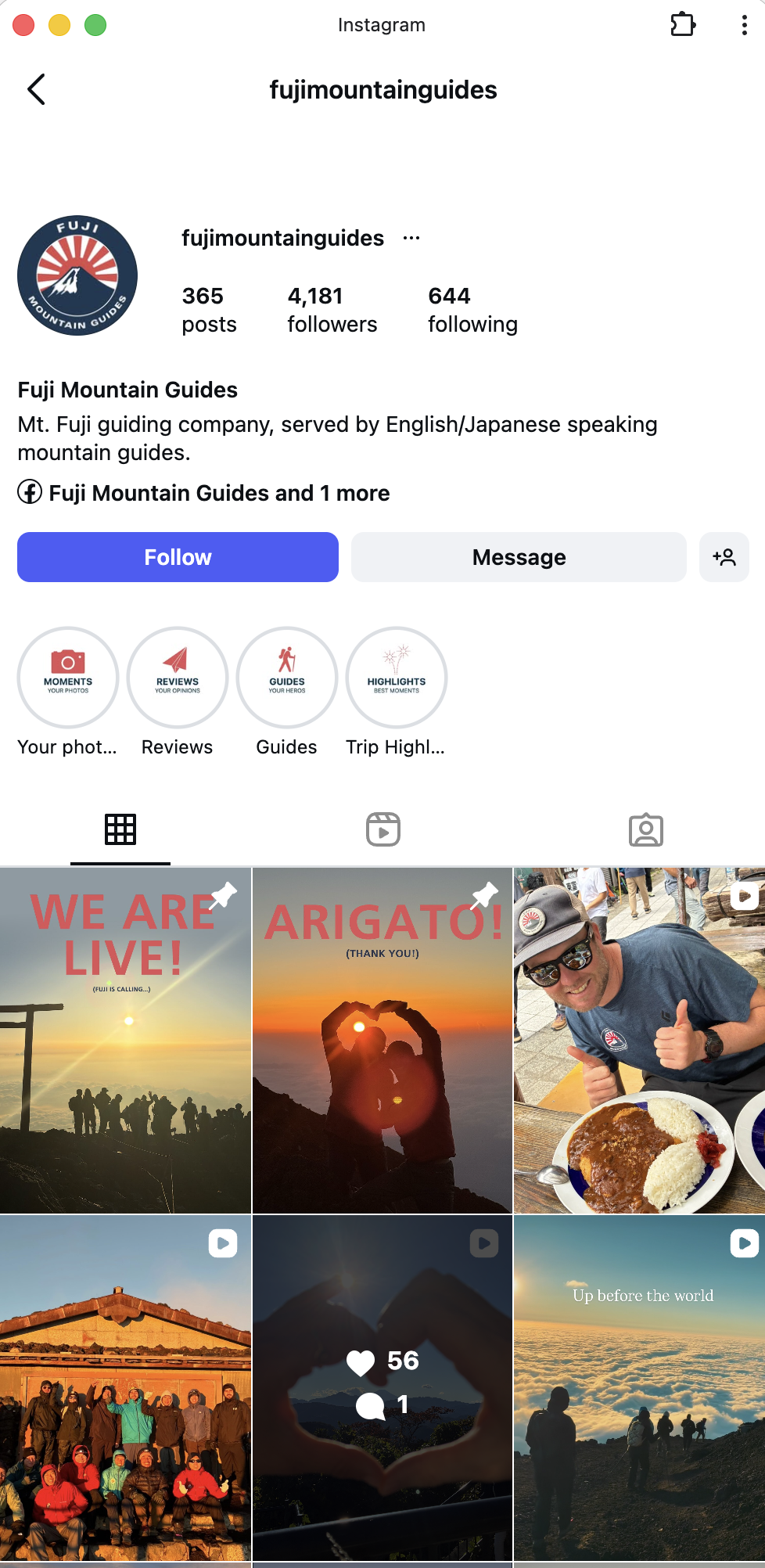This screenshot has width=765, height=1568.
Task: Click the Fuji Mountain Guides profile picture
Action: click(x=77, y=275)
